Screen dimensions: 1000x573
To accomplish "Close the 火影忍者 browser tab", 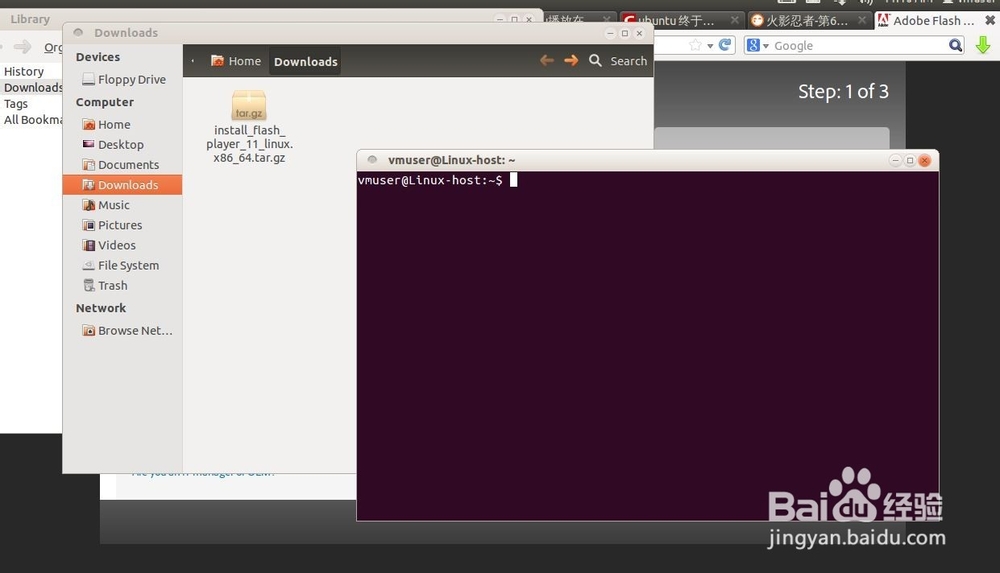I will pos(862,20).
